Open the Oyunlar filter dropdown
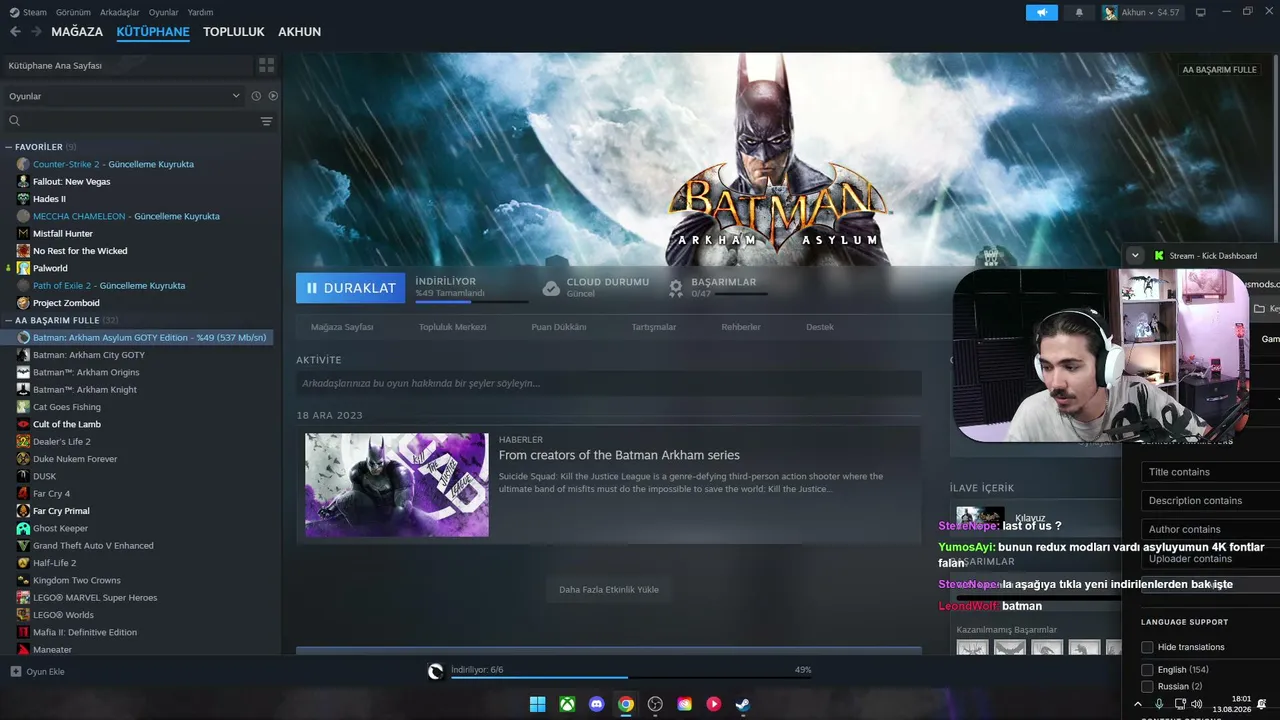Screen dimensions: 1280x720 pyautogui.click(x=124, y=96)
